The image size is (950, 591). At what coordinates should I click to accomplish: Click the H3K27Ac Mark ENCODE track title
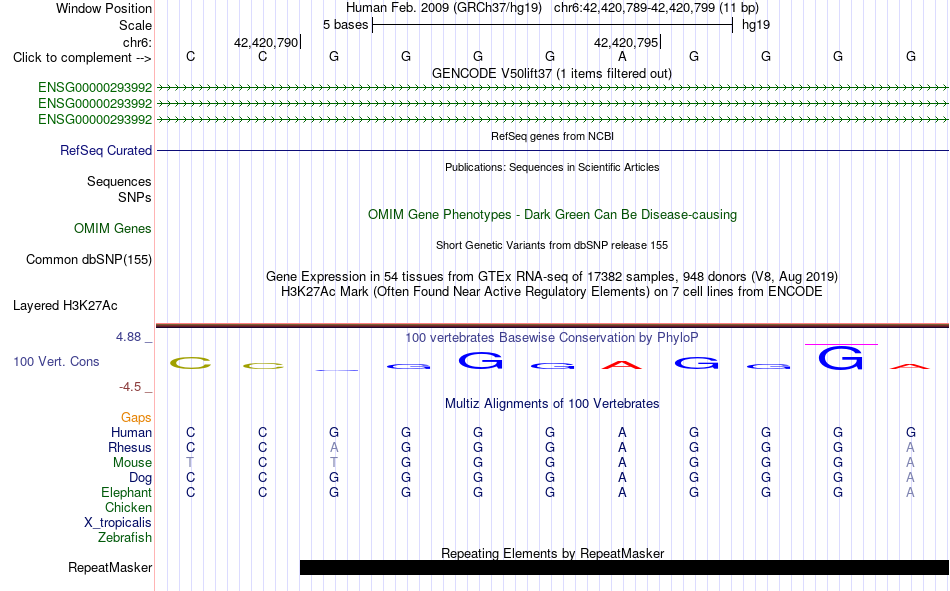pos(552,292)
